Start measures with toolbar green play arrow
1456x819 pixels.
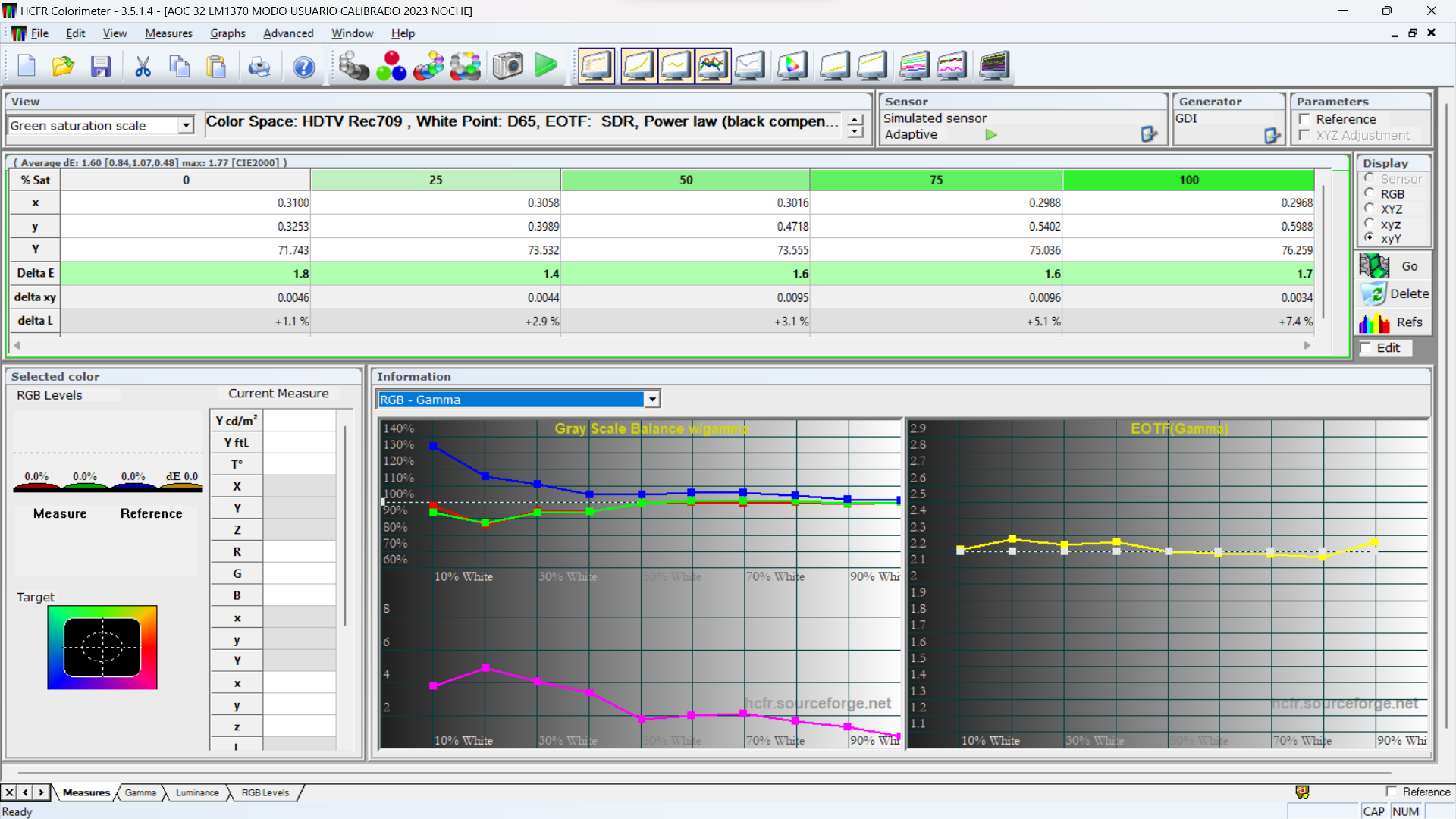[x=545, y=66]
